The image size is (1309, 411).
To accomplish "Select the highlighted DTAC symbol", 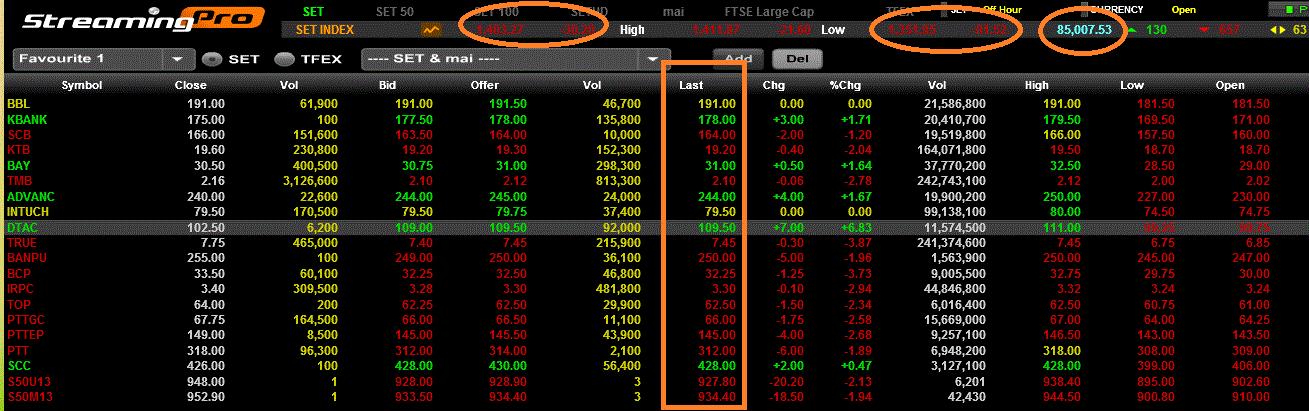I will (x=23, y=228).
